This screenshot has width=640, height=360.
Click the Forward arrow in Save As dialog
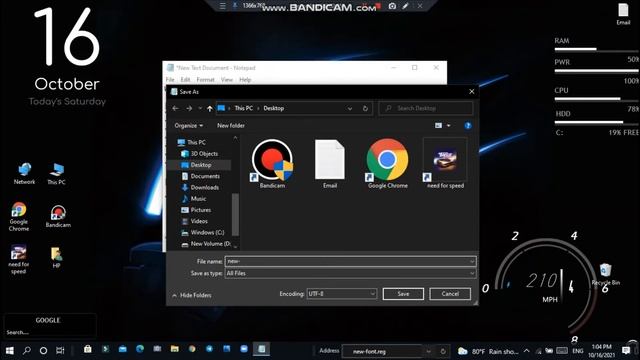pyautogui.click(x=189, y=109)
